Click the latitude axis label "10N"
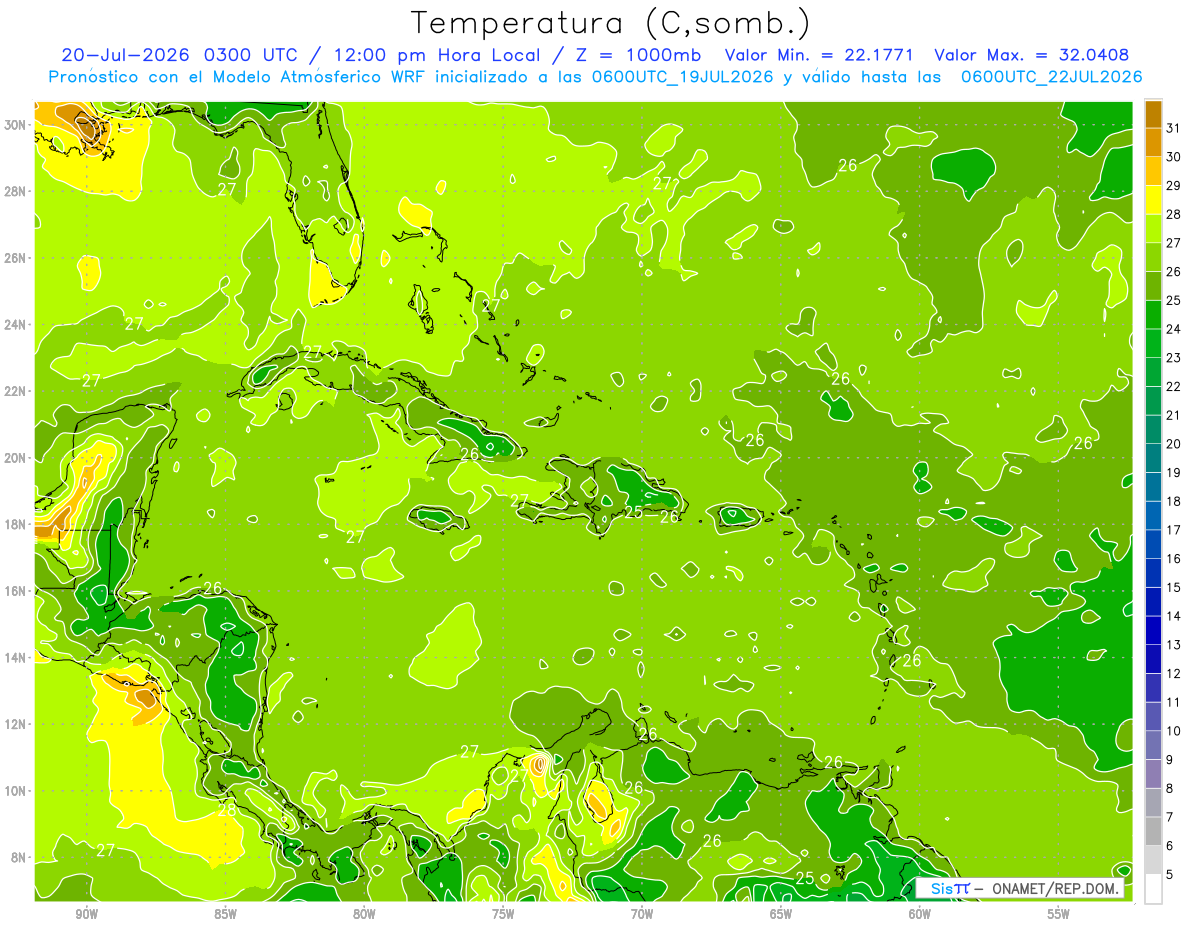Screen dimensions: 1200x927 (16, 791)
